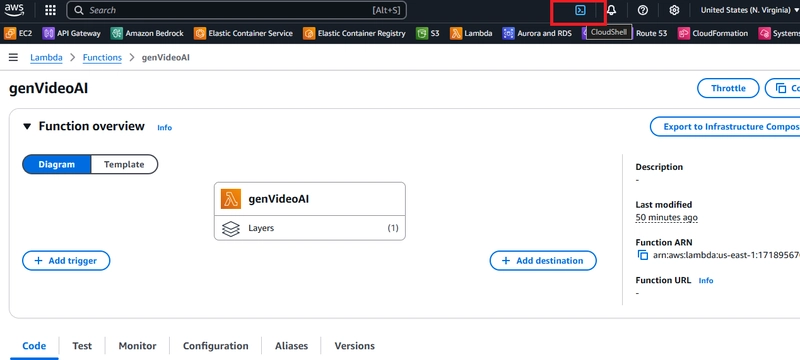
Task: Click the Layers stack icon in diagram
Action: pos(231,228)
